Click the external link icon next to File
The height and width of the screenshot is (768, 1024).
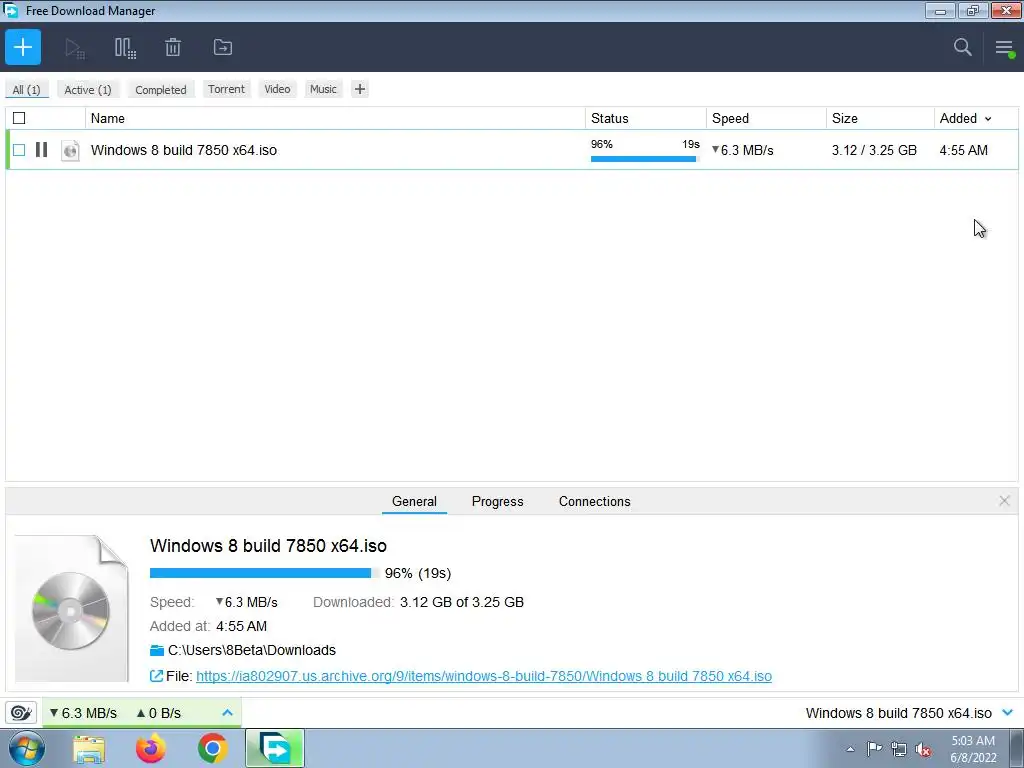pyautogui.click(x=156, y=676)
